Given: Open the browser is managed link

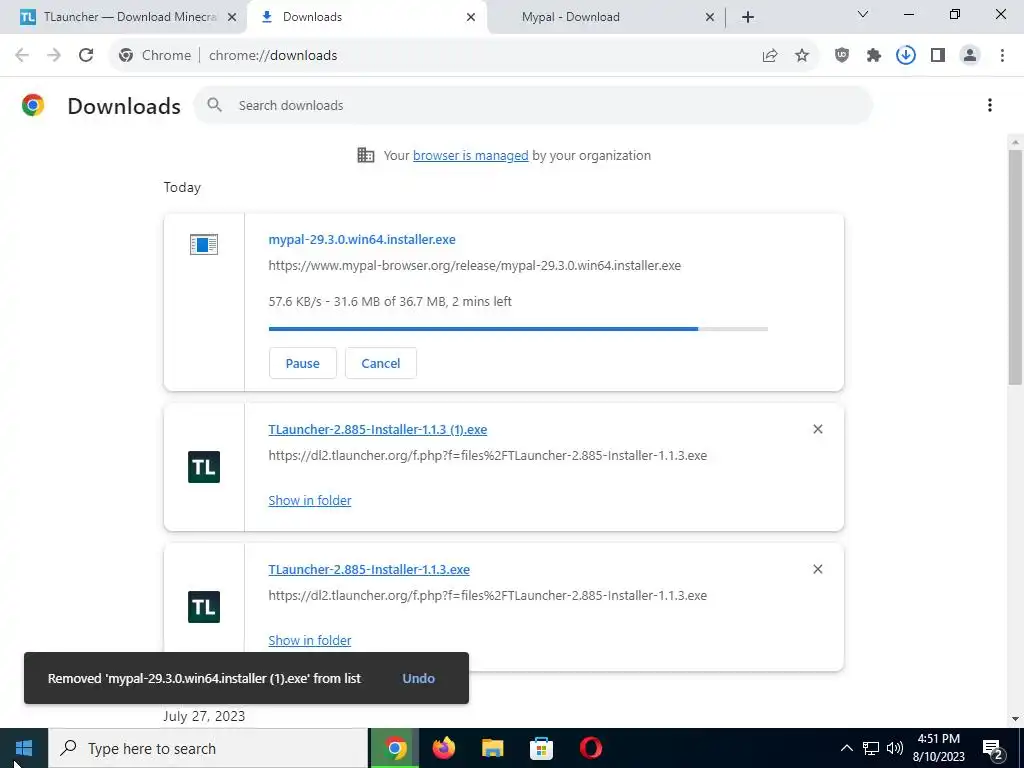Looking at the screenshot, I should click(470, 155).
